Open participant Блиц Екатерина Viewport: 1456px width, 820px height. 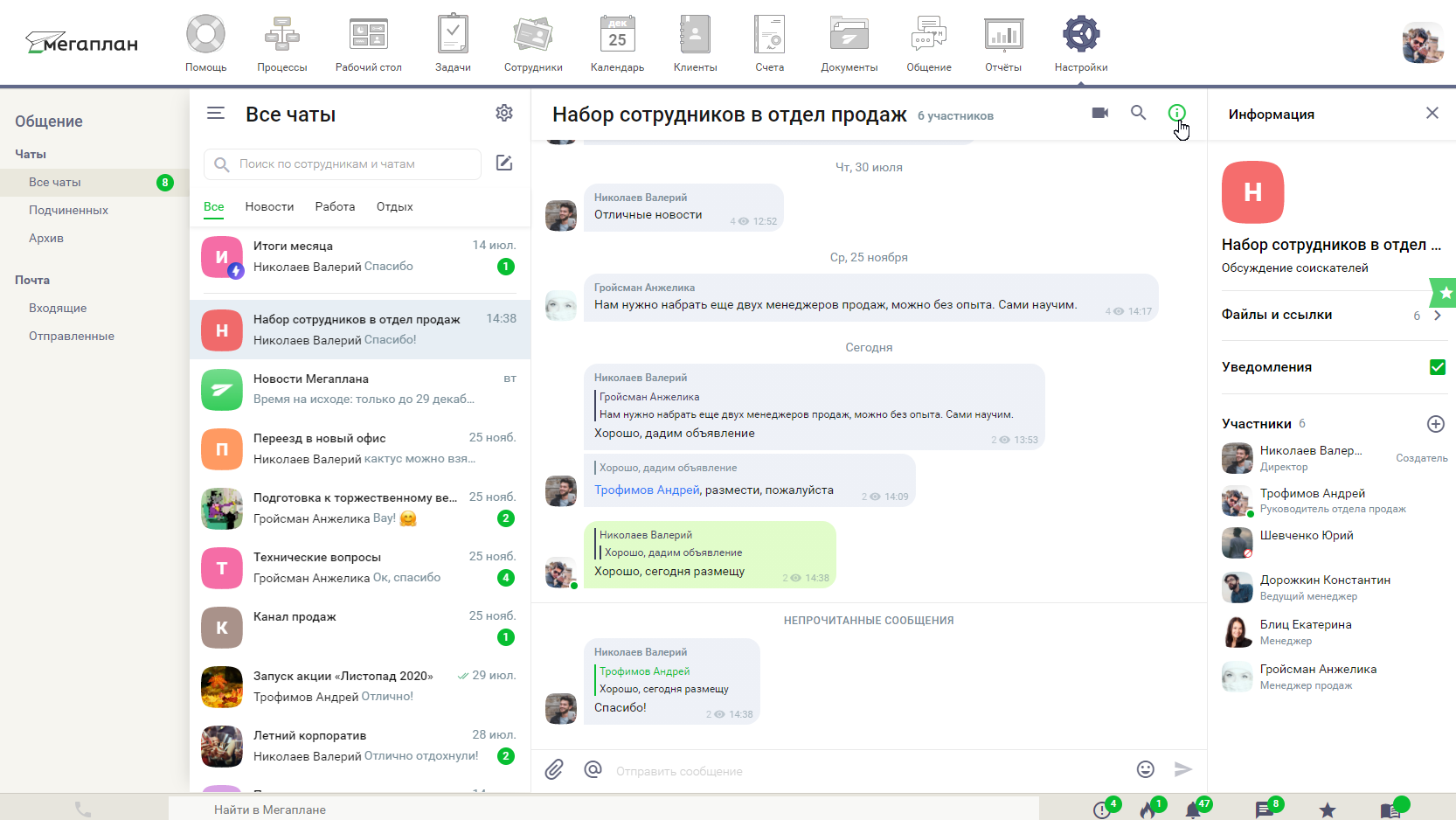[1334, 632]
